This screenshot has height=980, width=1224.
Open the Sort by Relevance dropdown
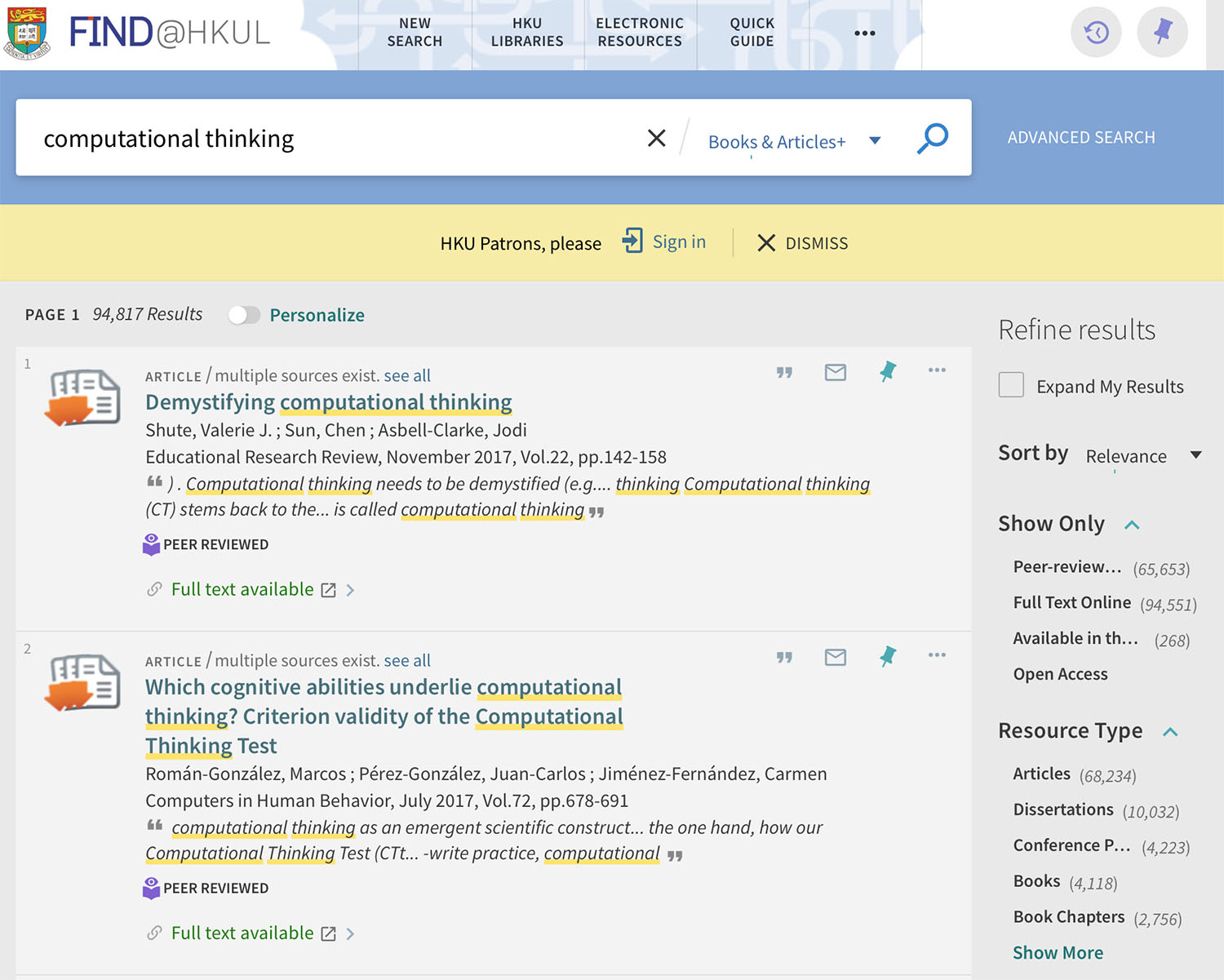(x=1144, y=455)
